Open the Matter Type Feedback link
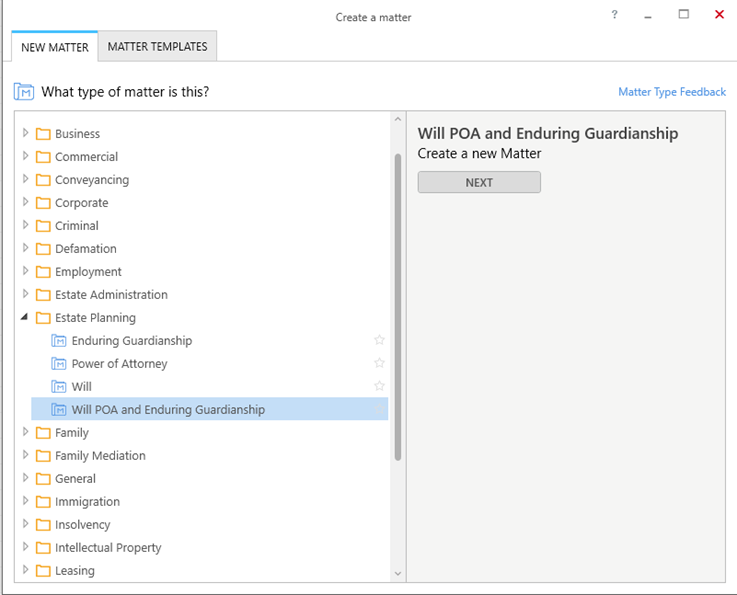This screenshot has width=737, height=595. pyautogui.click(x=671, y=92)
